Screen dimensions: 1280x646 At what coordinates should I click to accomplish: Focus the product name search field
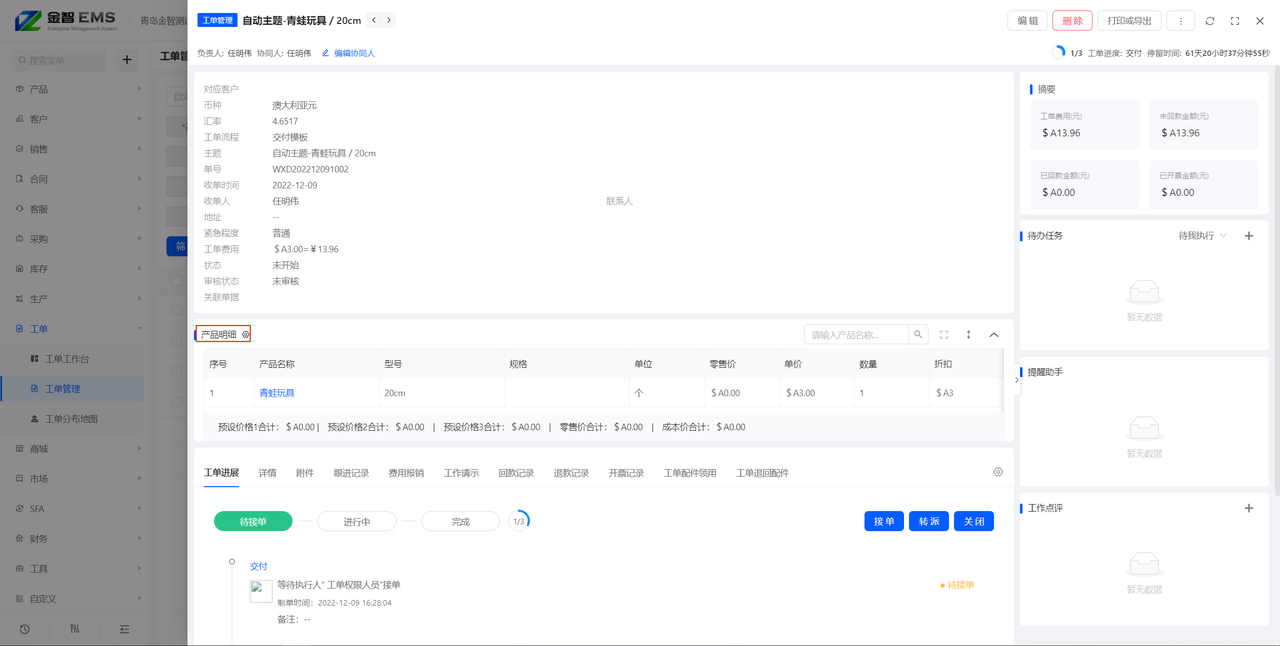point(856,335)
